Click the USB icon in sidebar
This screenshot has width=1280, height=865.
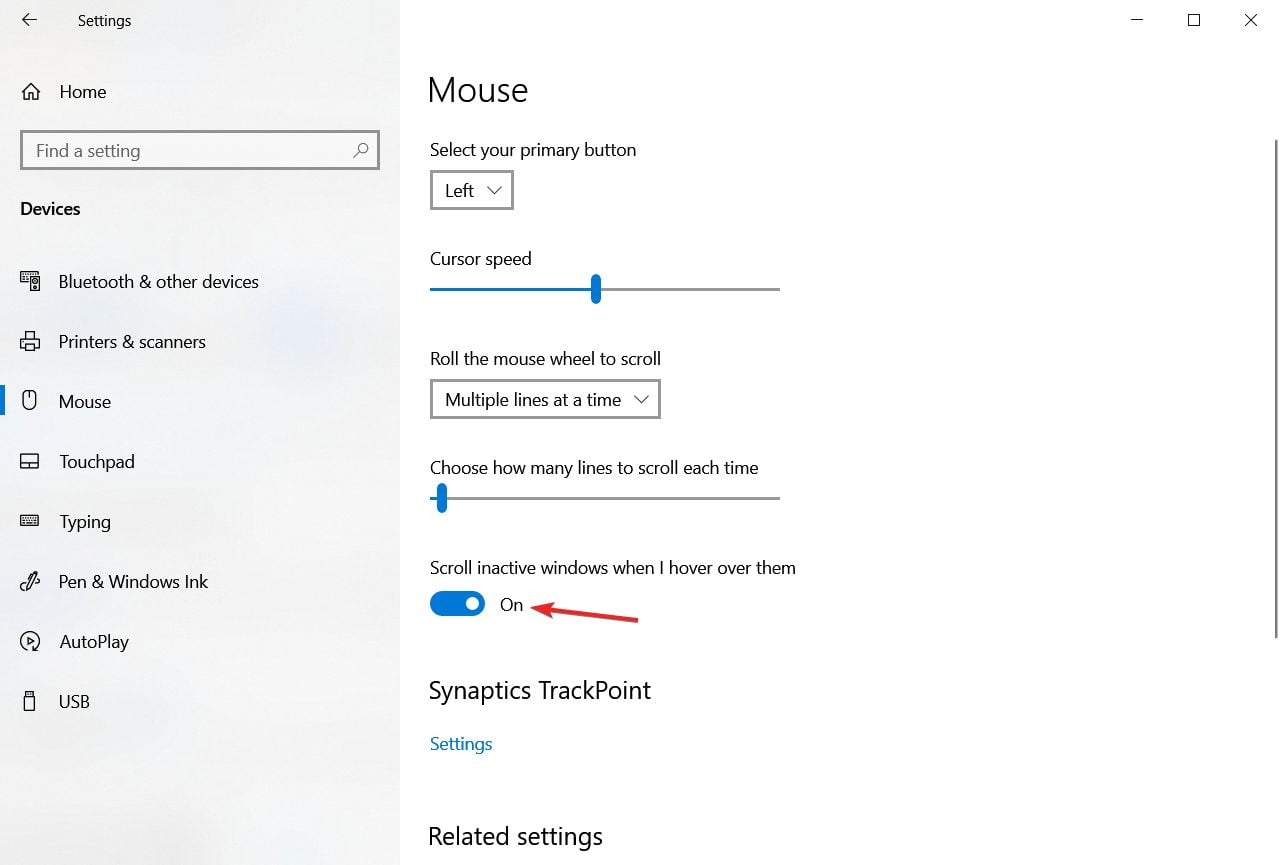coord(30,702)
